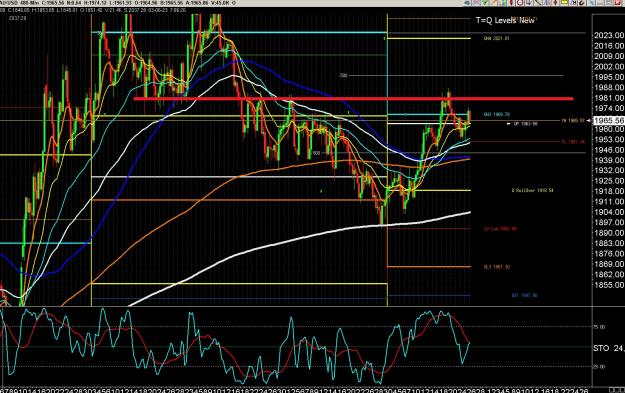Click the STO indicator value label
The image size is (625, 393).
point(609,348)
